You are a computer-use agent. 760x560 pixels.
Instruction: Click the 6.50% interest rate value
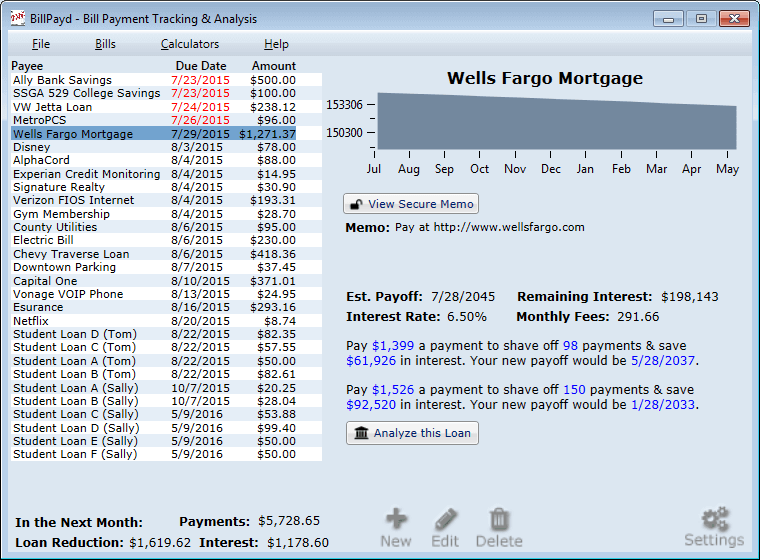467,317
